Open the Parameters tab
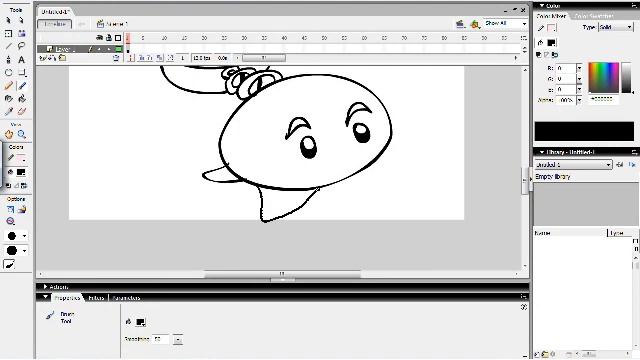This screenshot has width=640, height=360. tap(126, 298)
